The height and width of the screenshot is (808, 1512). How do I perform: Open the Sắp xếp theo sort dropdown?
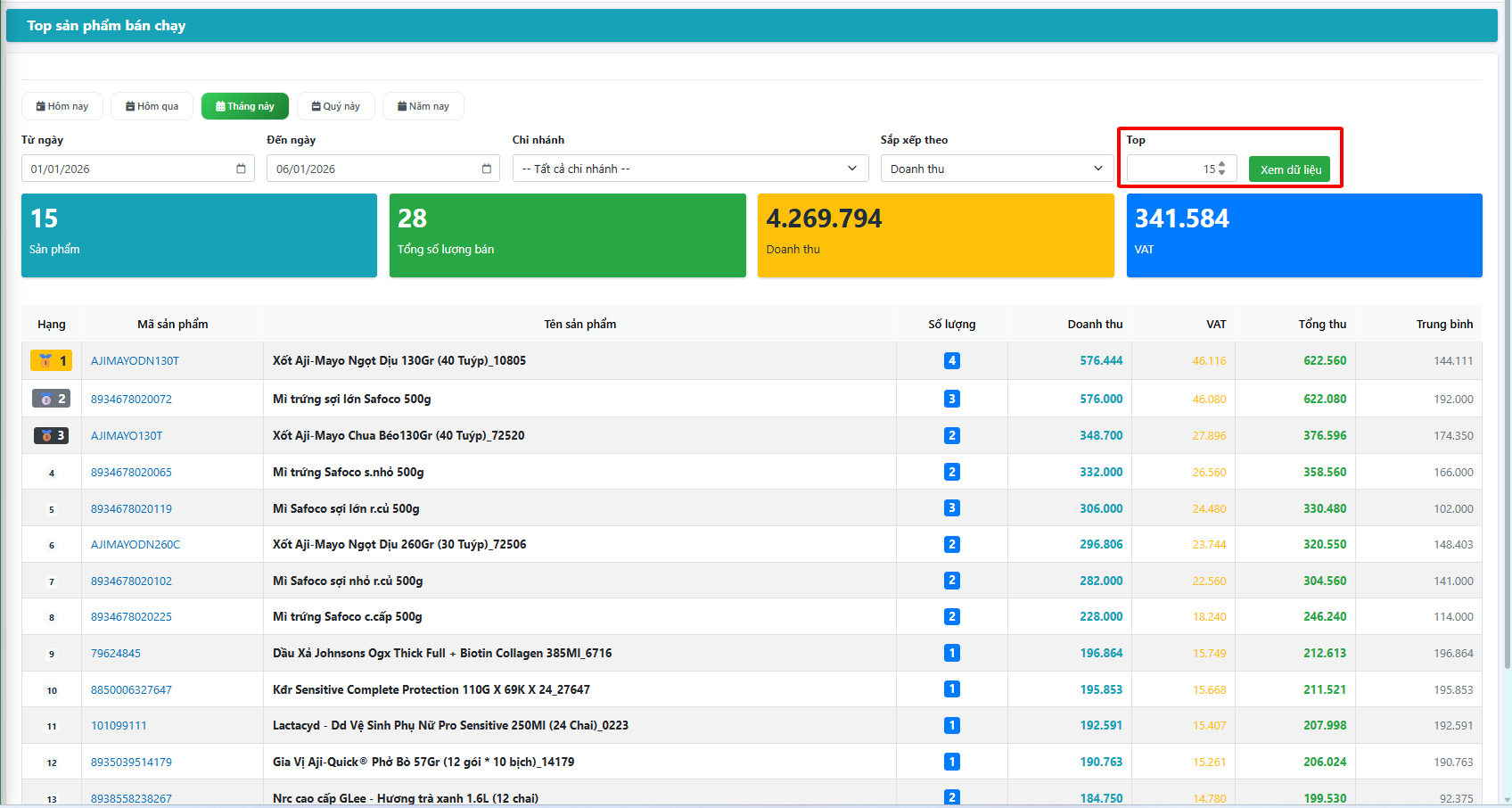point(996,169)
